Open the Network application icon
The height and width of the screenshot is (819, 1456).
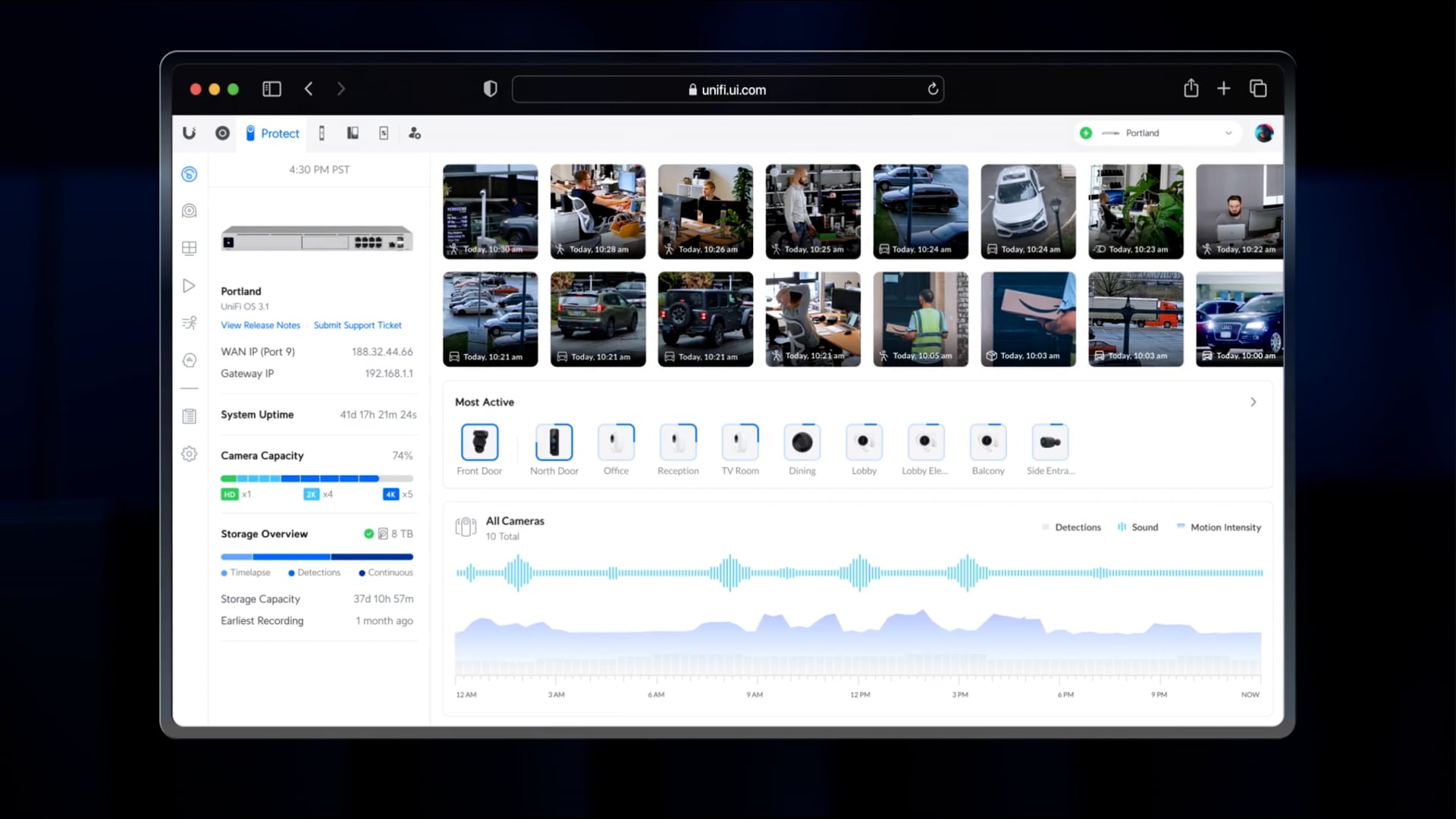[222, 133]
